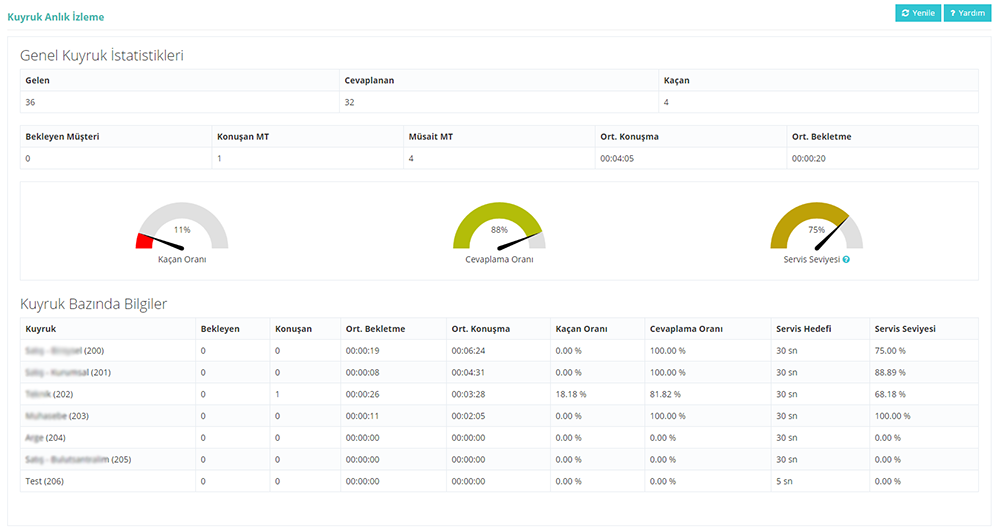Select the queue row numbered (200)

point(63,351)
